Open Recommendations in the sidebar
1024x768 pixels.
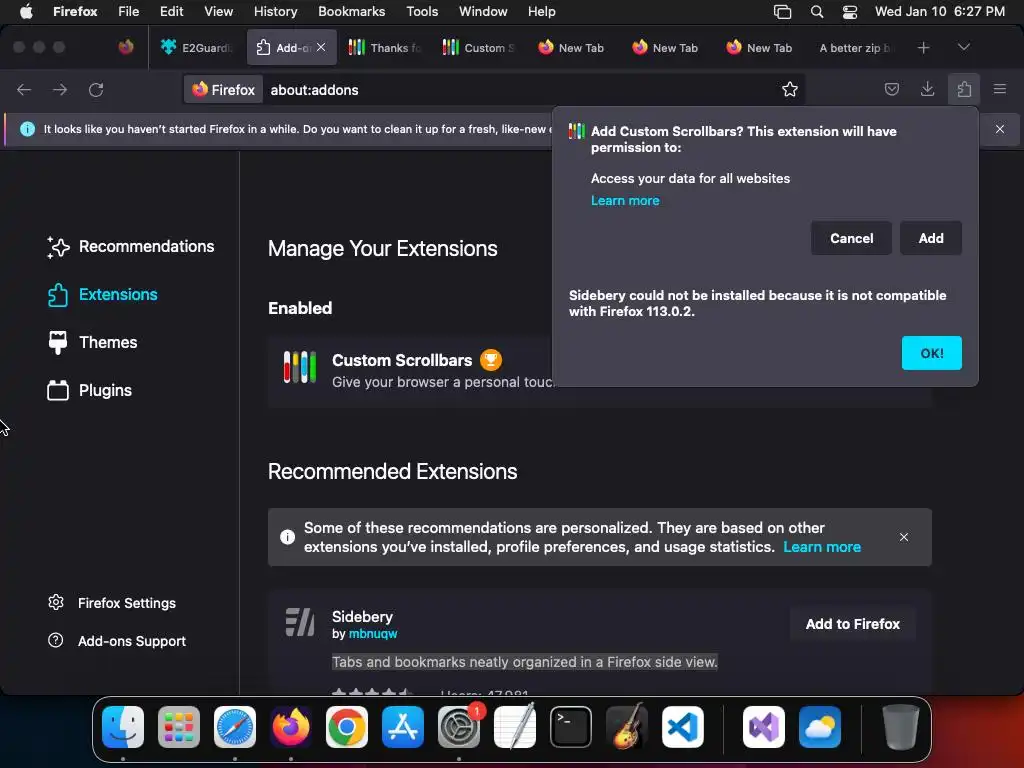point(131,247)
